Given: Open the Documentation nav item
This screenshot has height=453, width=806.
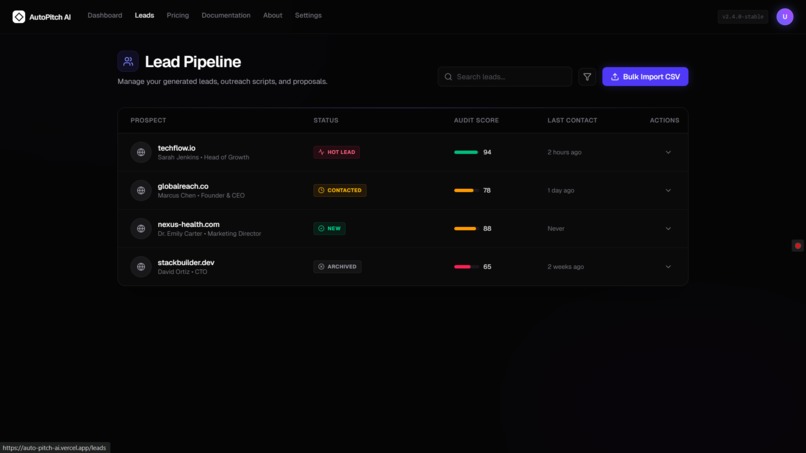Looking at the screenshot, I should click(x=226, y=15).
